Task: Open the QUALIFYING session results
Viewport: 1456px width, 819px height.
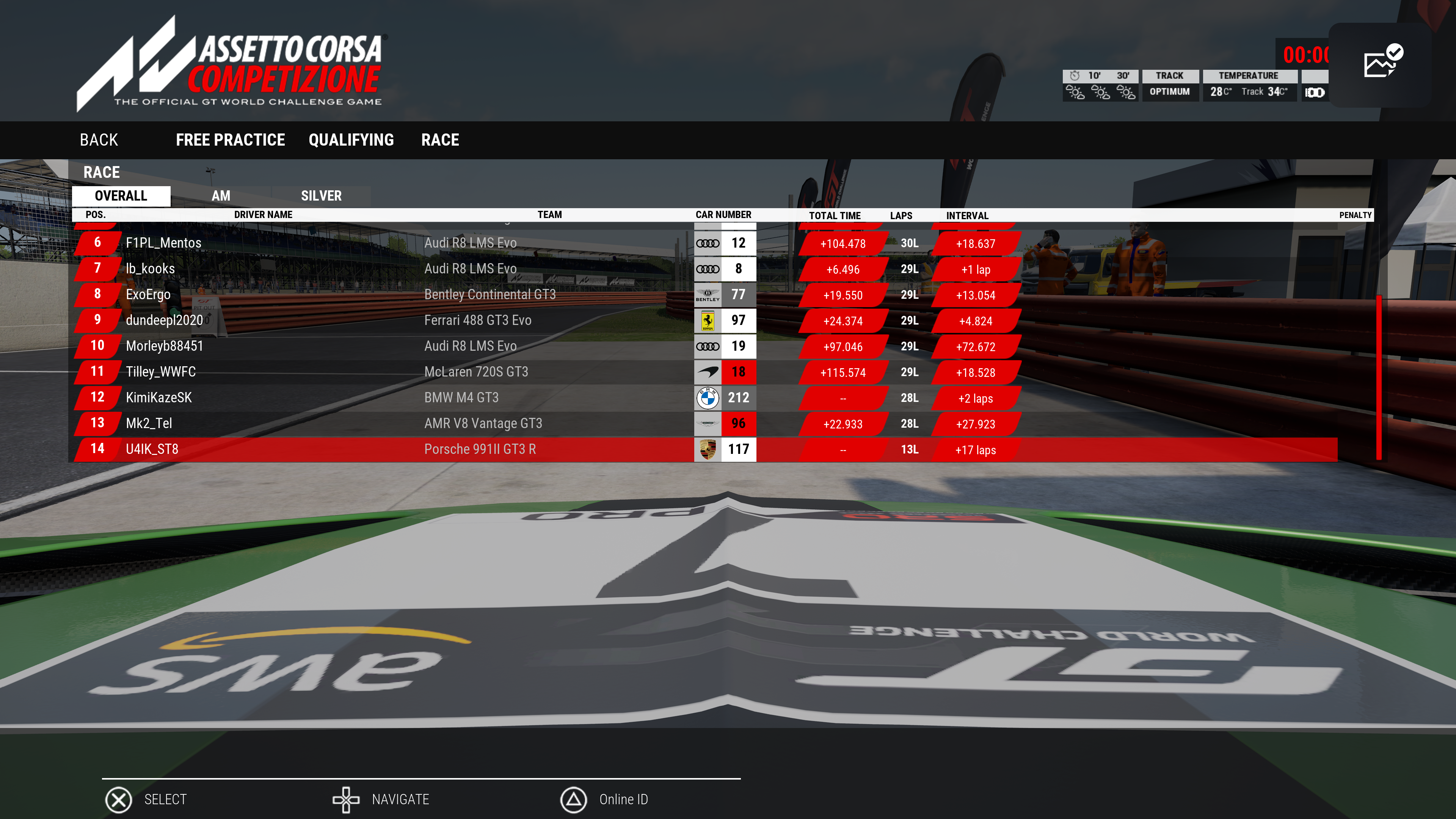Action: pyautogui.click(x=351, y=140)
